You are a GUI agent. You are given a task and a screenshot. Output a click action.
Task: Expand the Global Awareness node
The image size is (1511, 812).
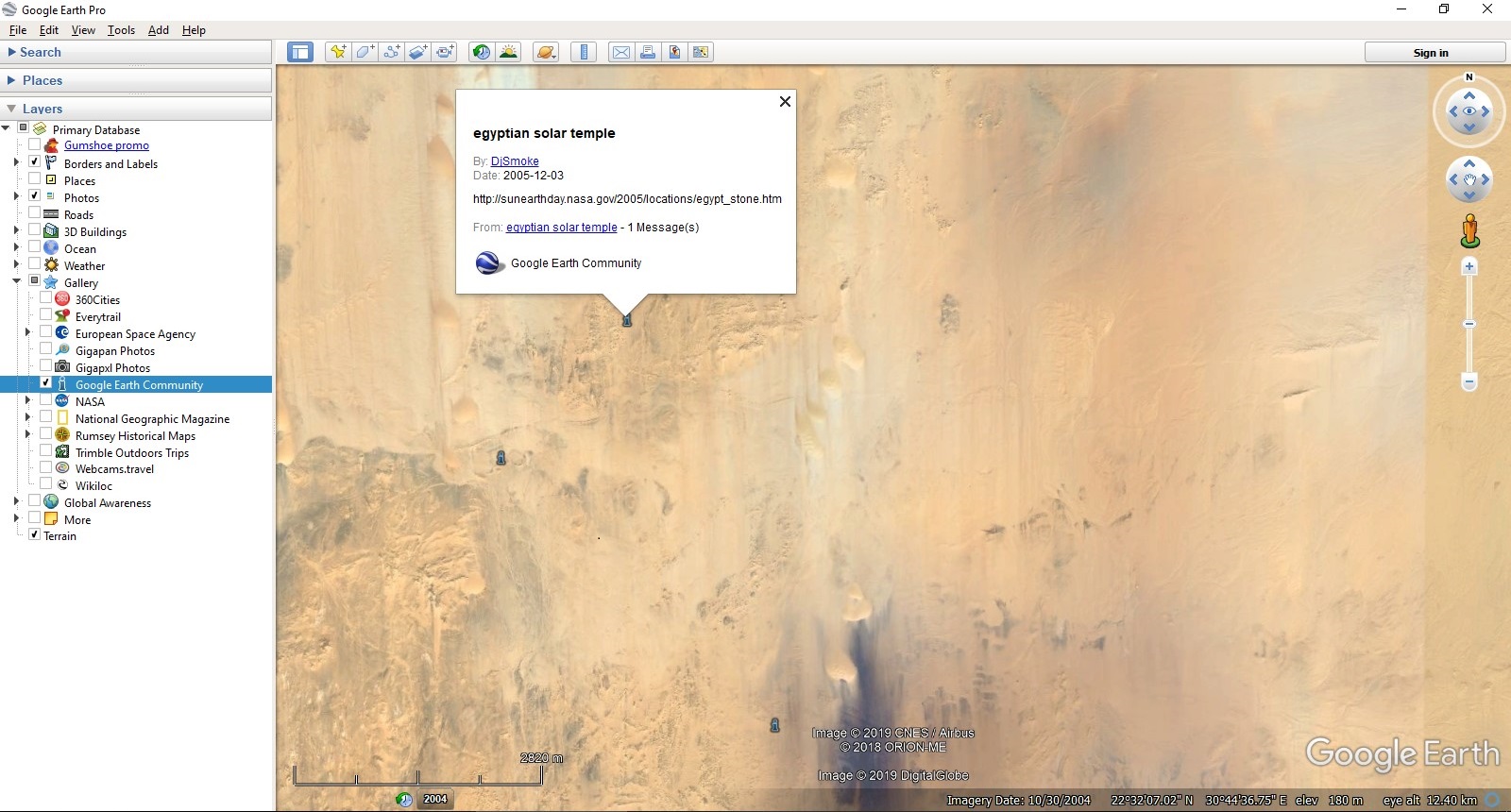(x=16, y=501)
